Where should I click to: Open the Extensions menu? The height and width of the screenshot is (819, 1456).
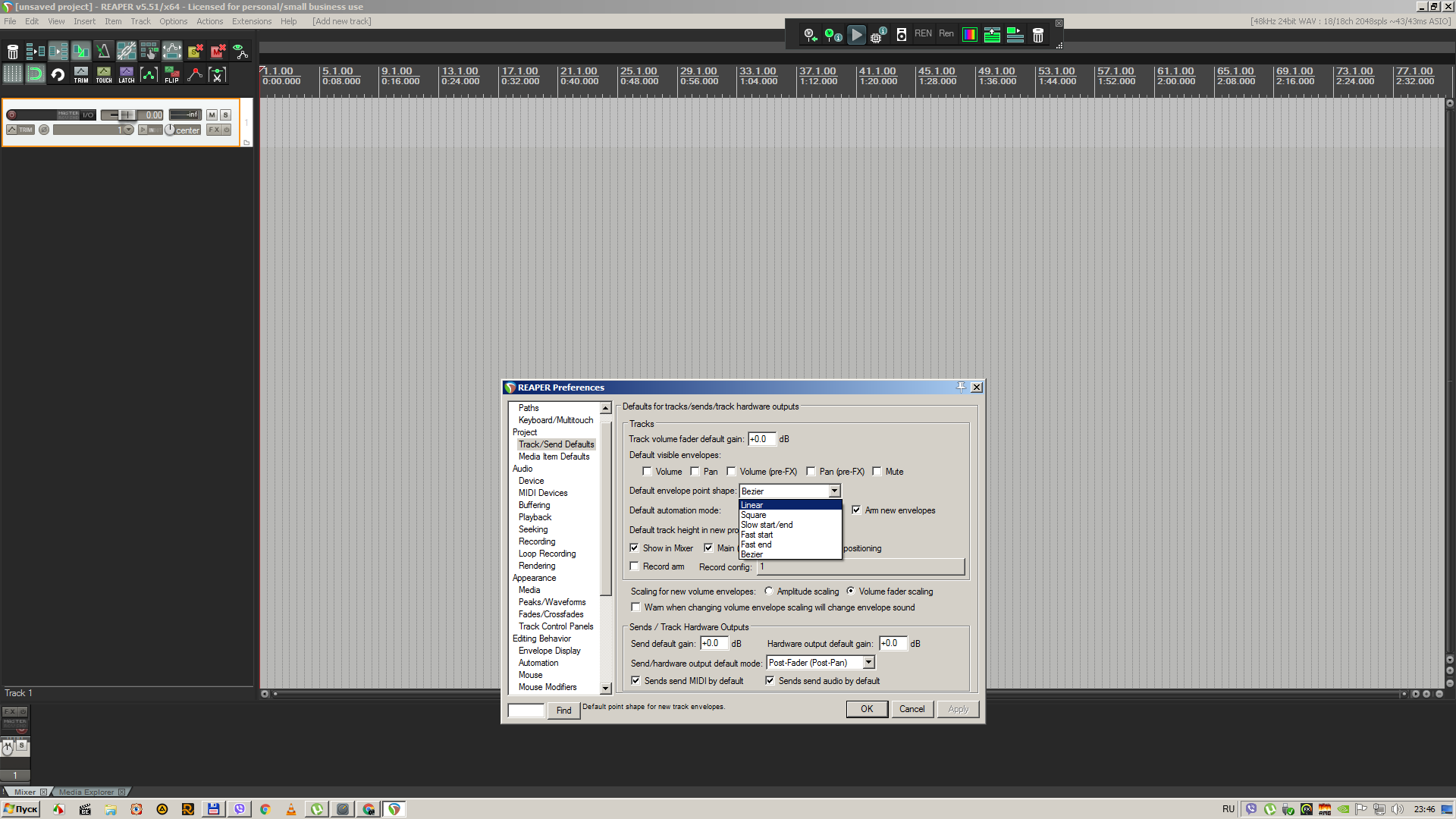coord(251,21)
